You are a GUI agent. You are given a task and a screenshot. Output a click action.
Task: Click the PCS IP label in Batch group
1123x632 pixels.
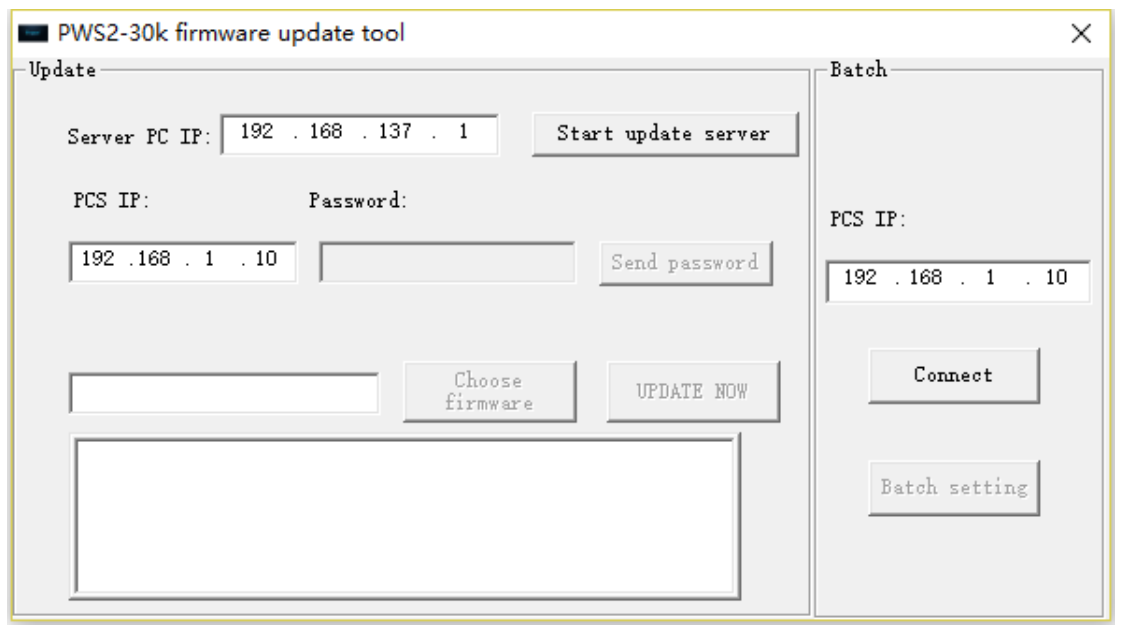868,219
